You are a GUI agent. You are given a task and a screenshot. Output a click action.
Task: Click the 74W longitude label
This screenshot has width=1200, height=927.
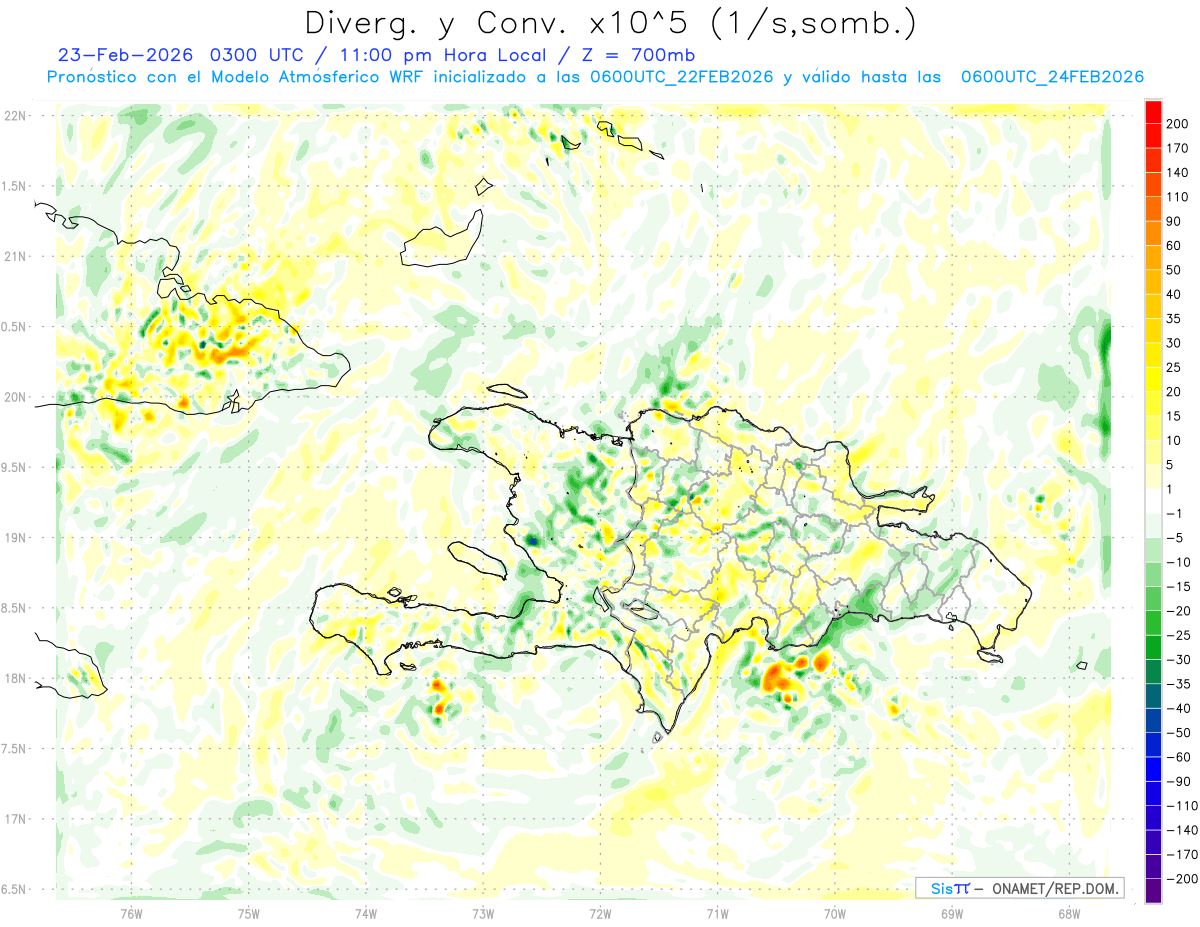point(366,913)
